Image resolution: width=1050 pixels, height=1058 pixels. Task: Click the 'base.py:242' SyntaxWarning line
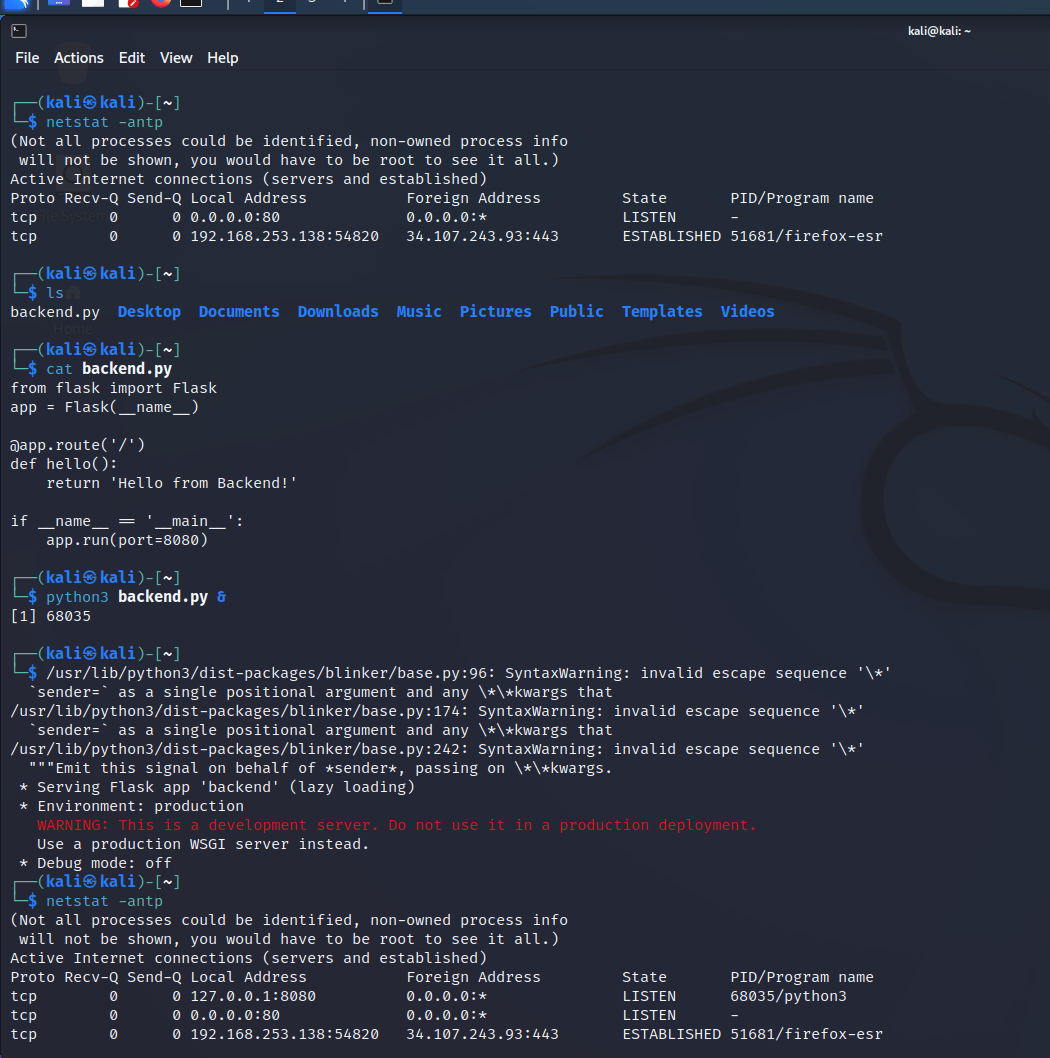point(437,749)
